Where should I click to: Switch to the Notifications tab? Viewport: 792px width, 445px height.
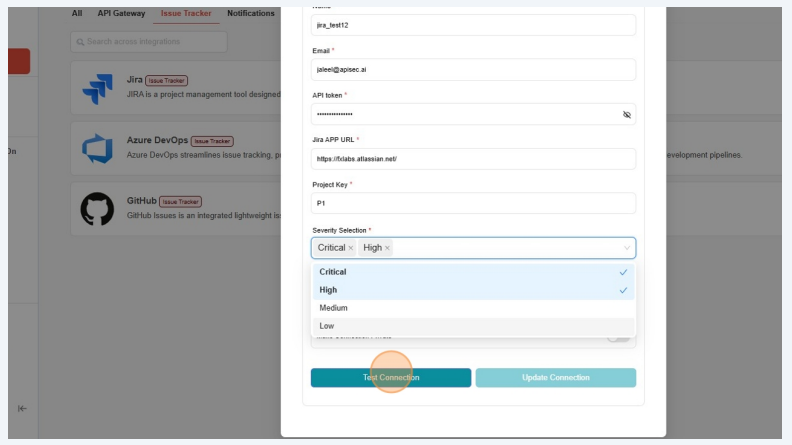[250, 14]
